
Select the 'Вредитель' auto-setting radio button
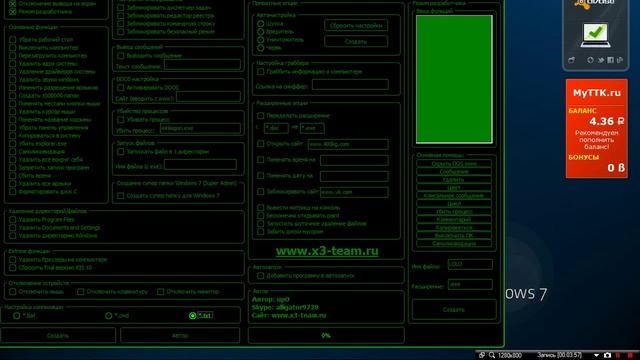tap(261, 31)
